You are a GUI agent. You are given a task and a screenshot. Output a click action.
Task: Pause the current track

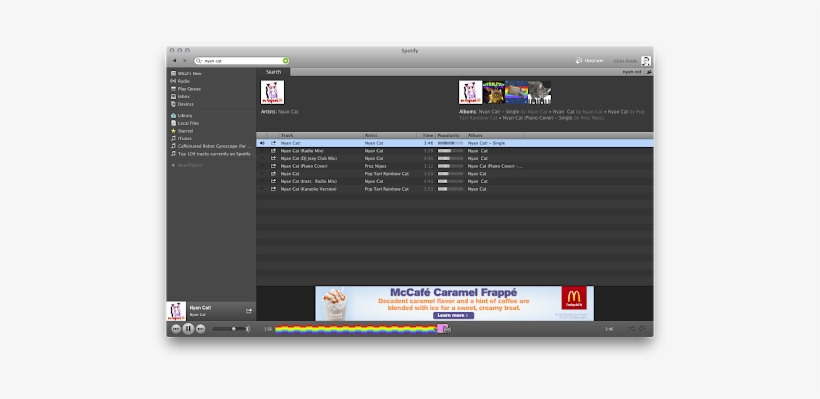coord(188,329)
